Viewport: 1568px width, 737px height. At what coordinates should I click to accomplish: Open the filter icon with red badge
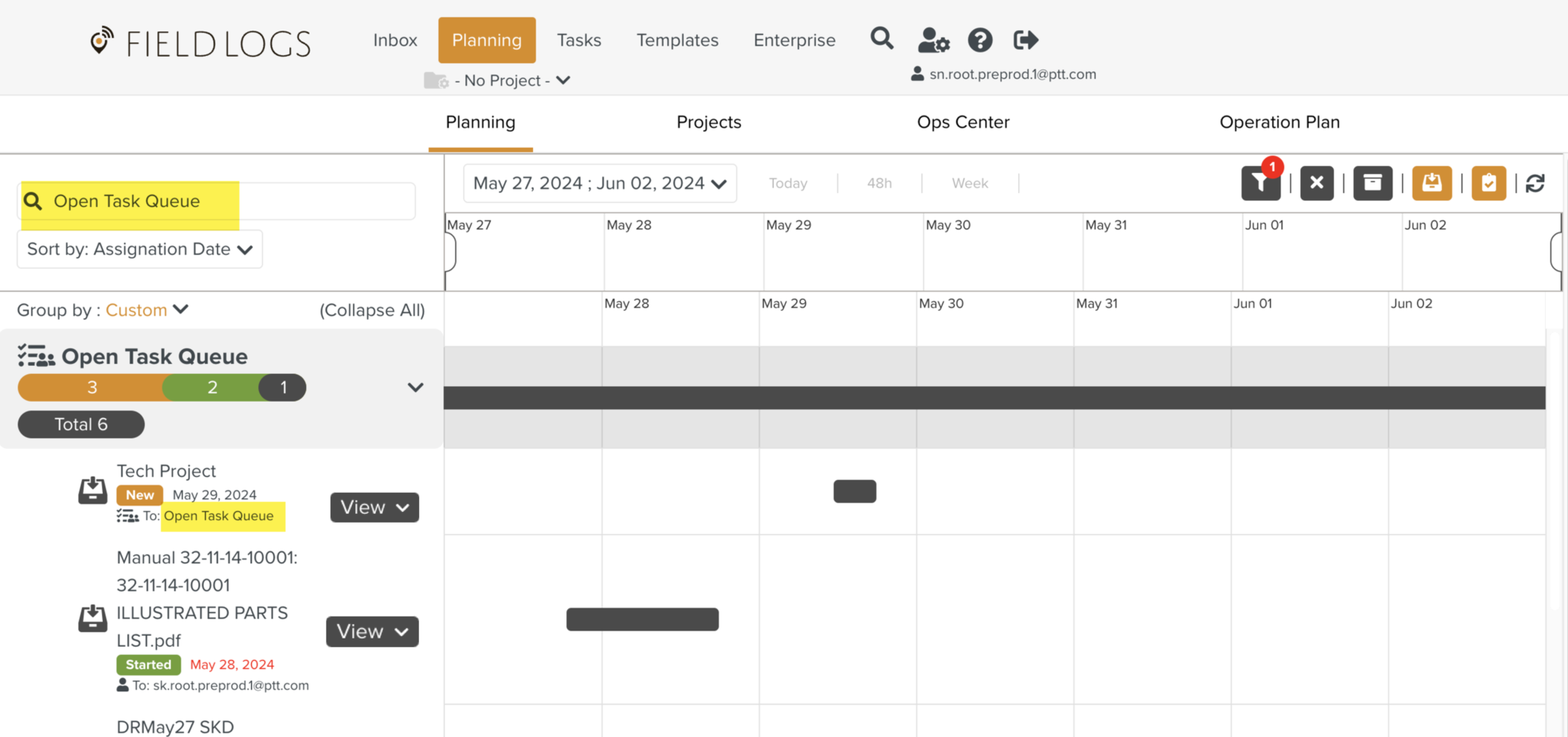(x=1261, y=183)
